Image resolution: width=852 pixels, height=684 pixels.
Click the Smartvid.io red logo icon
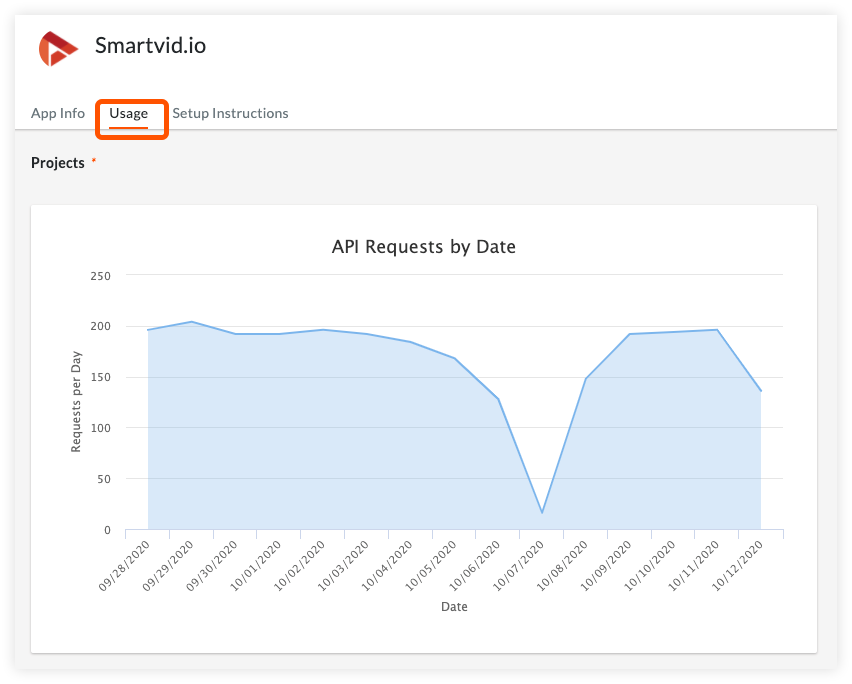[x=57, y=48]
